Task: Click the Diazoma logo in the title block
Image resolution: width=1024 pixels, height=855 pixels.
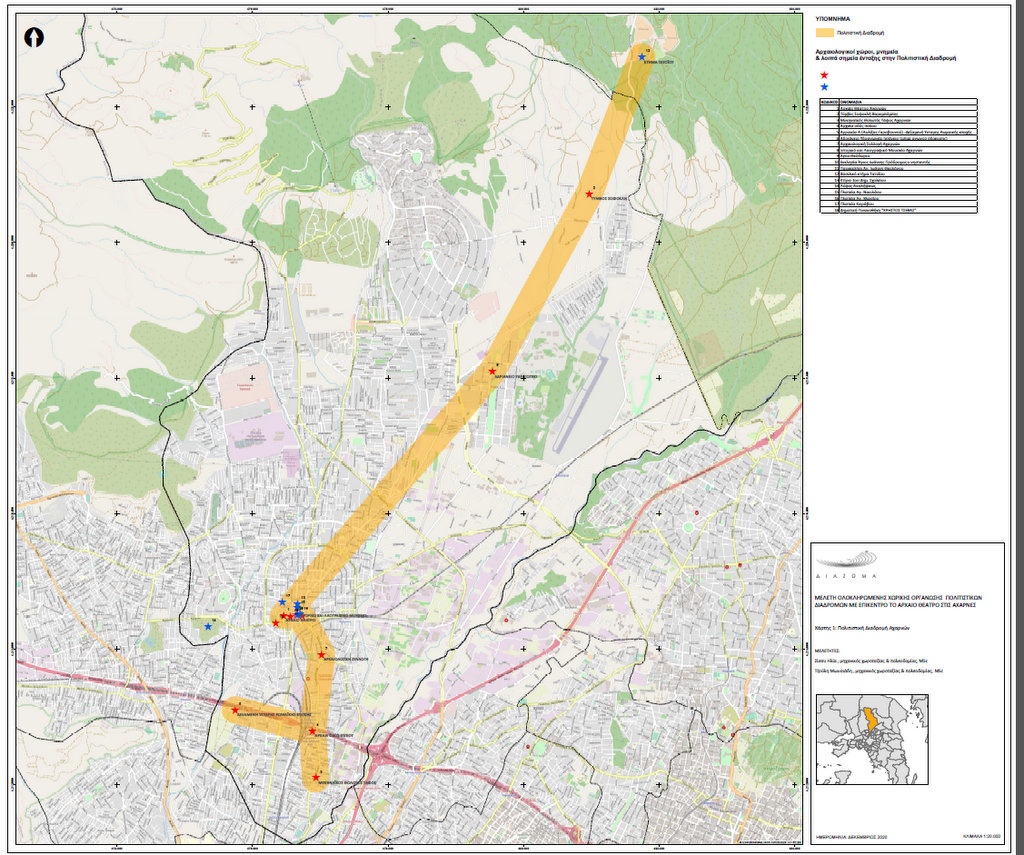Action: pos(846,564)
